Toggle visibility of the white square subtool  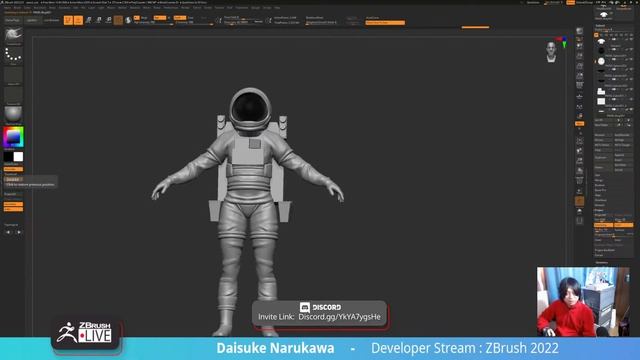(x=631, y=100)
